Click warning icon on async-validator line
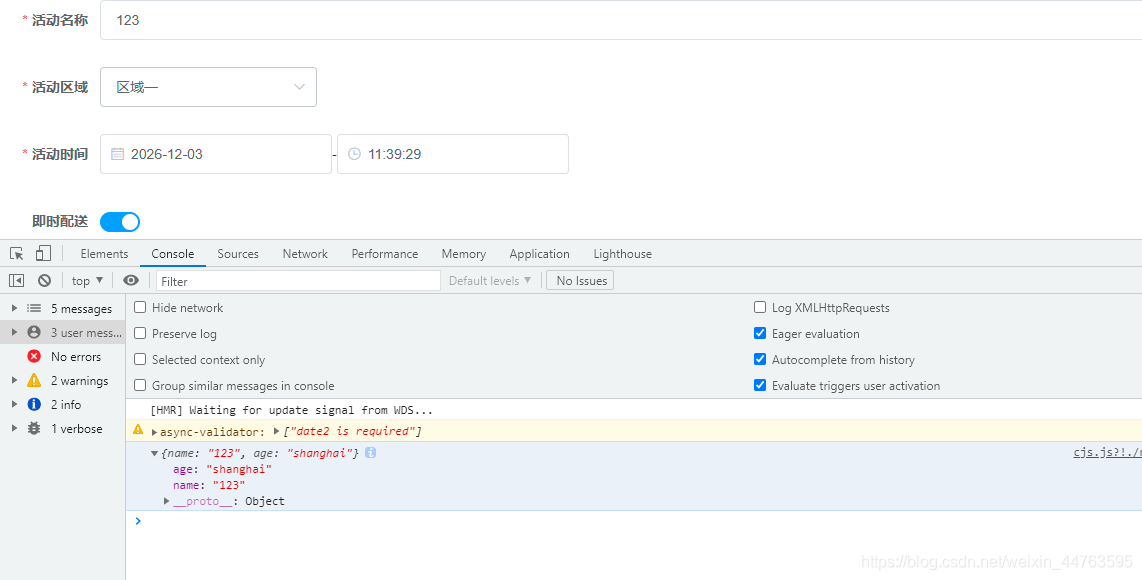1142x580 pixels. click(138, 430)
